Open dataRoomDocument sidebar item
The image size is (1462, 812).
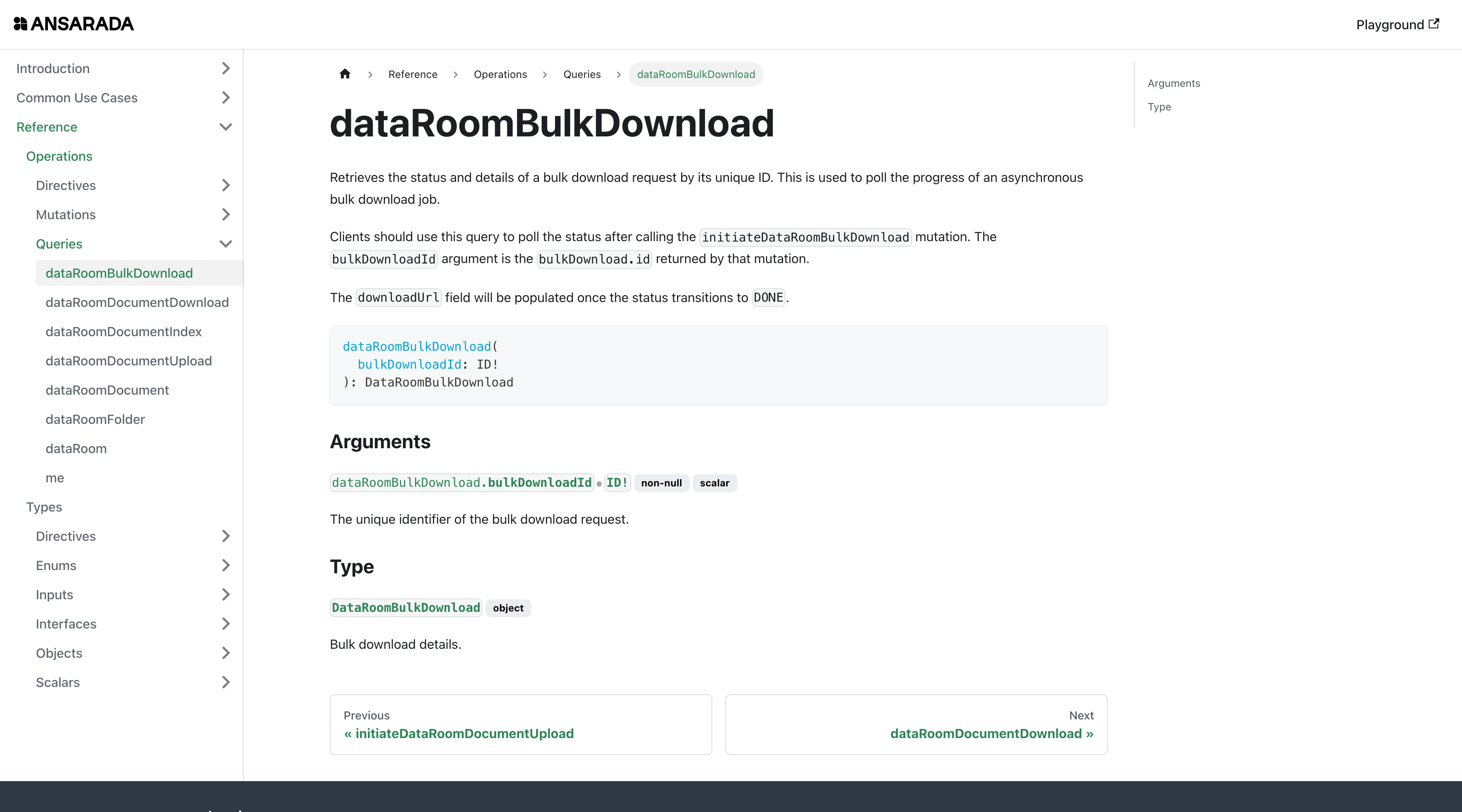point(139,390)
